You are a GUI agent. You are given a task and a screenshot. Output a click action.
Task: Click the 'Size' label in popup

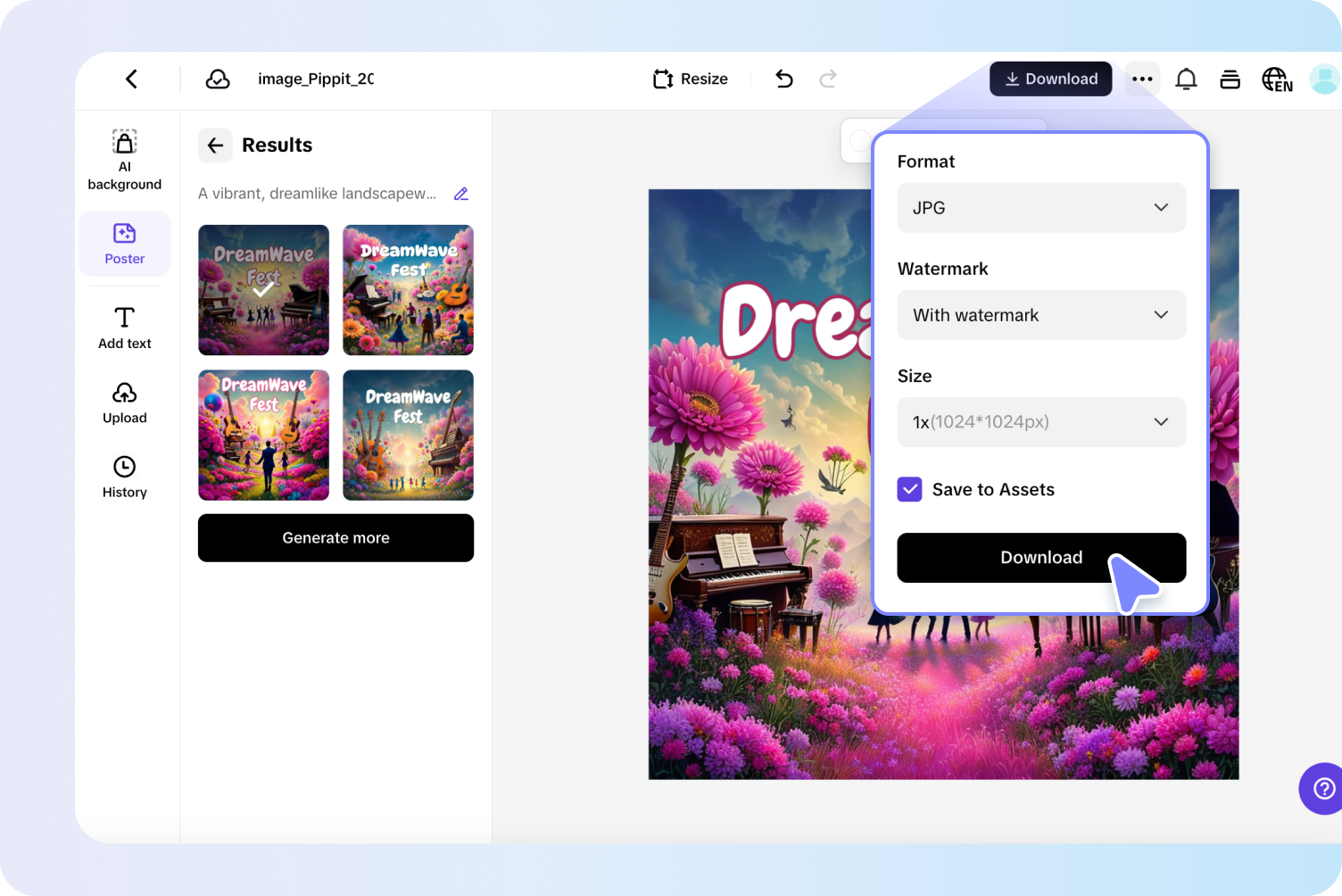tap(915, 376)
